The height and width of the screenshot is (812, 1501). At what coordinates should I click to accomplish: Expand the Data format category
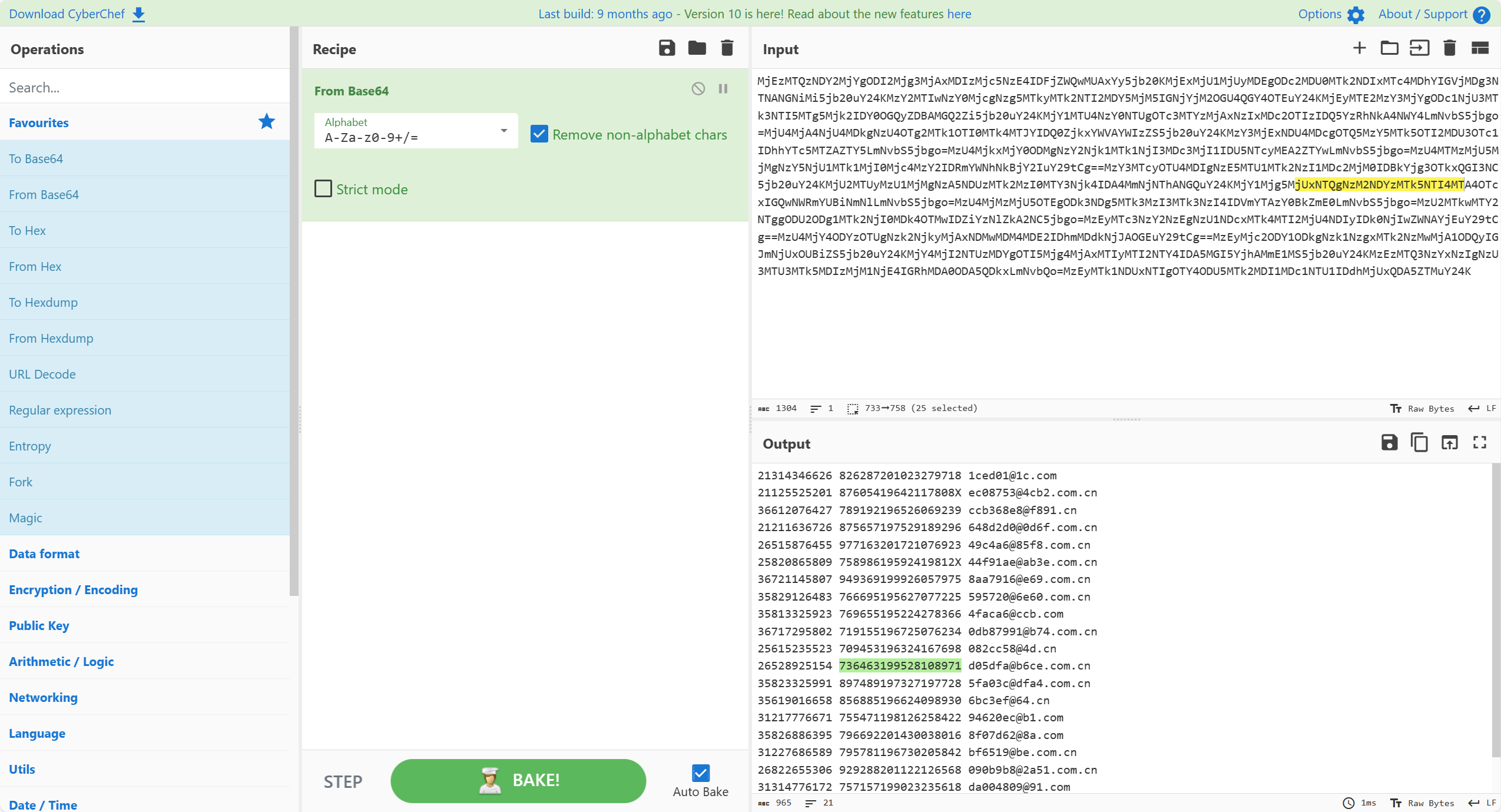tap(44, 554)
